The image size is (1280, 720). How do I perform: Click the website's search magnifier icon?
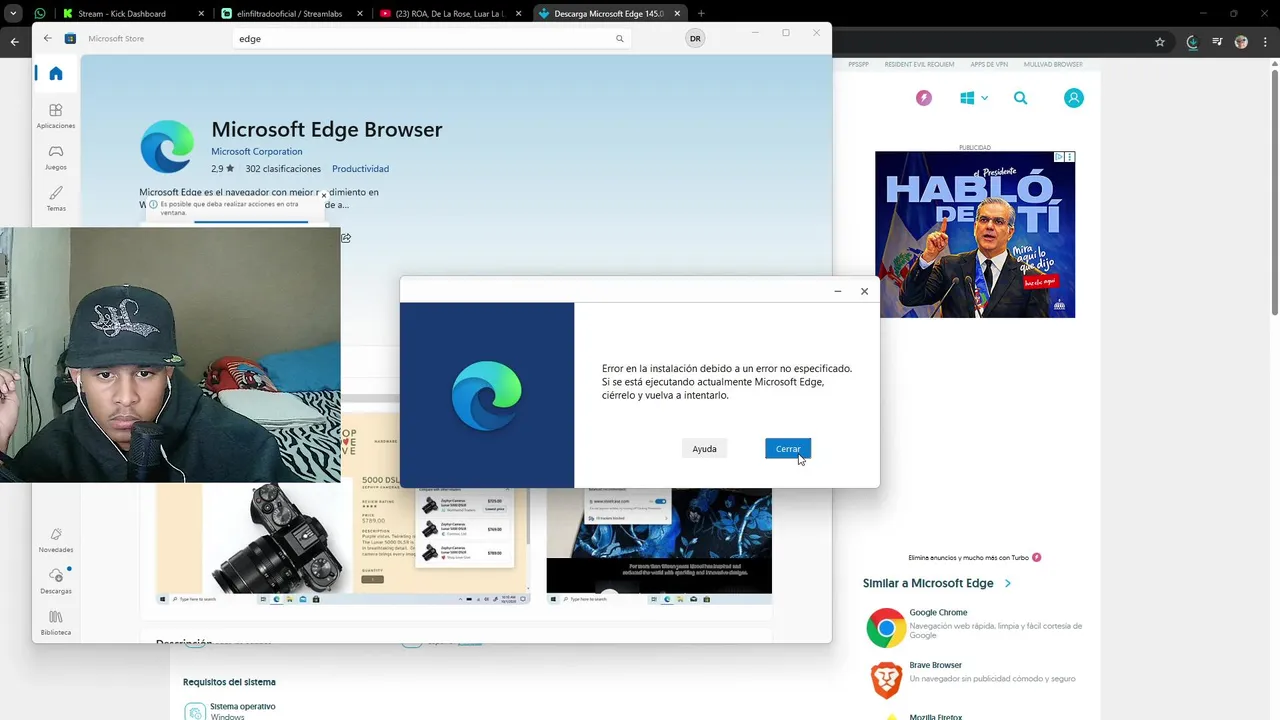[x=1020, y=98]
